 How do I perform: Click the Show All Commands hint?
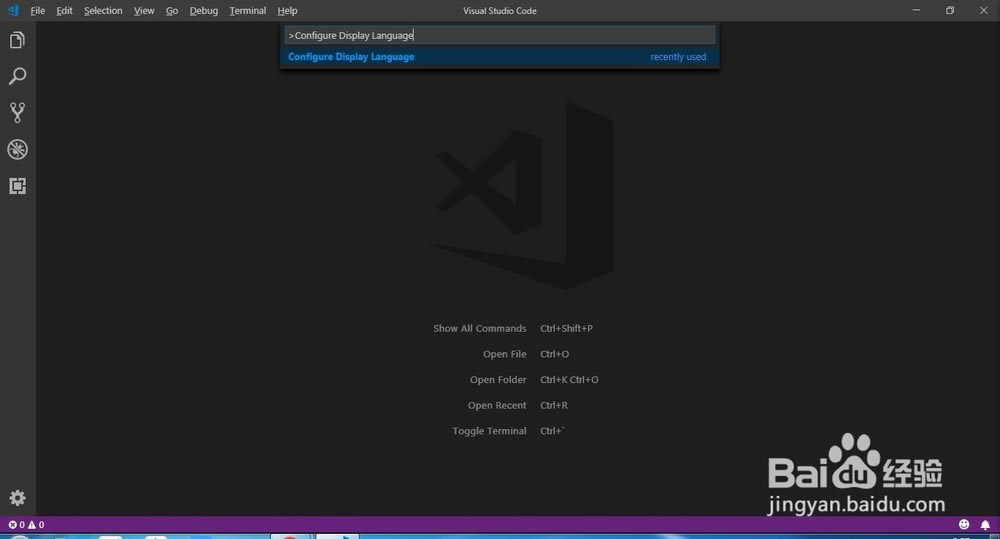coord(480,329)
